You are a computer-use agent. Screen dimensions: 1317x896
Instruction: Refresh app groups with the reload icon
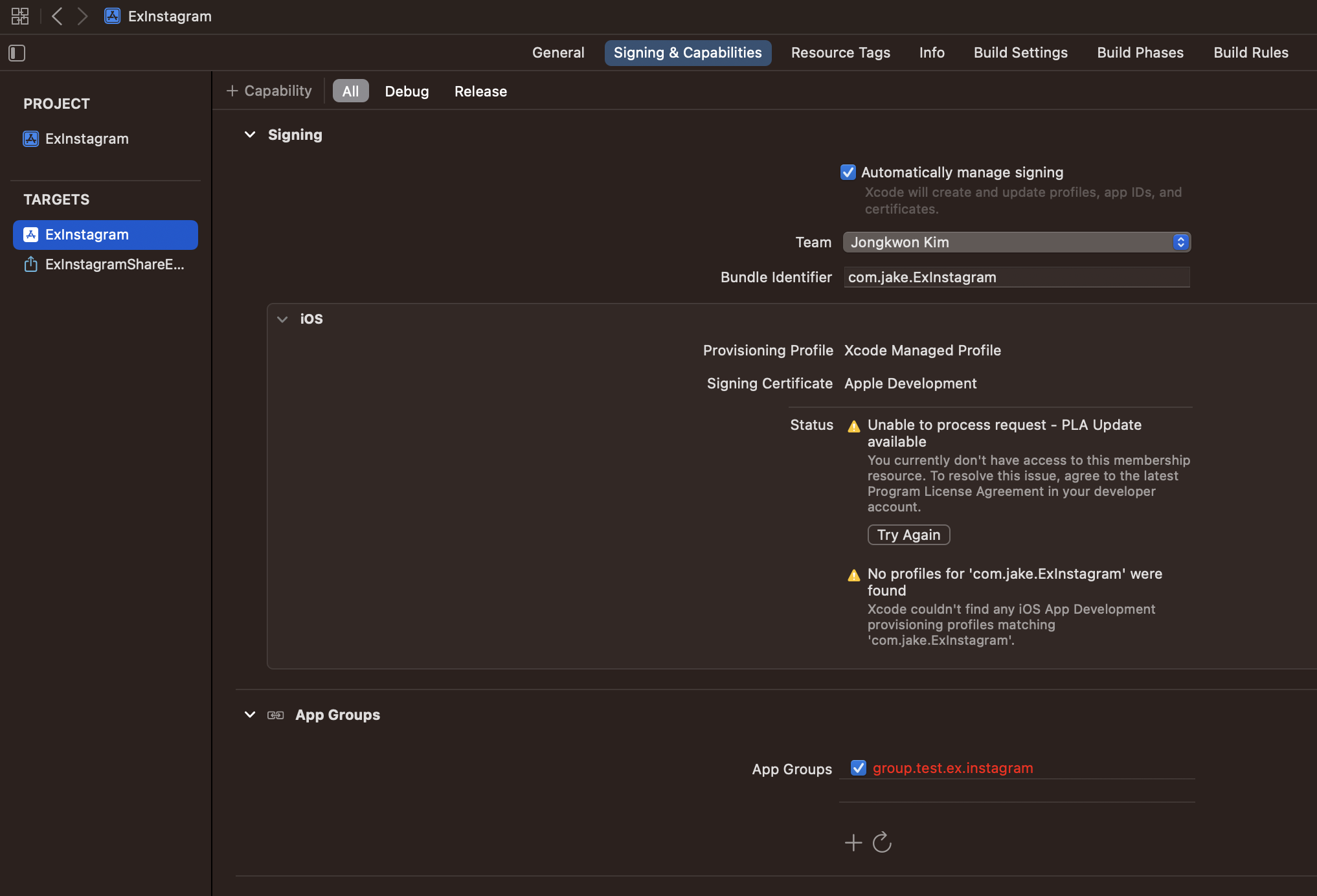click(882, 842)
